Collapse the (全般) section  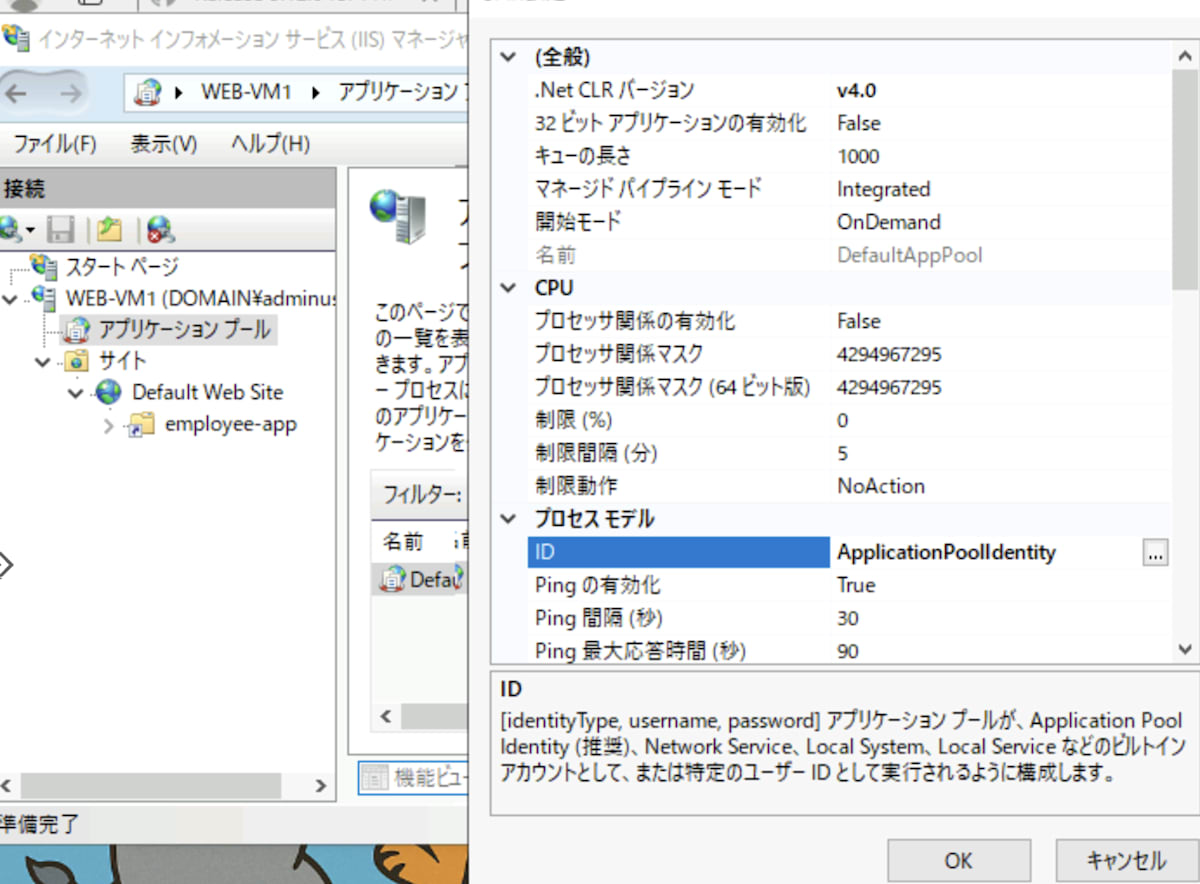(509, 57)
